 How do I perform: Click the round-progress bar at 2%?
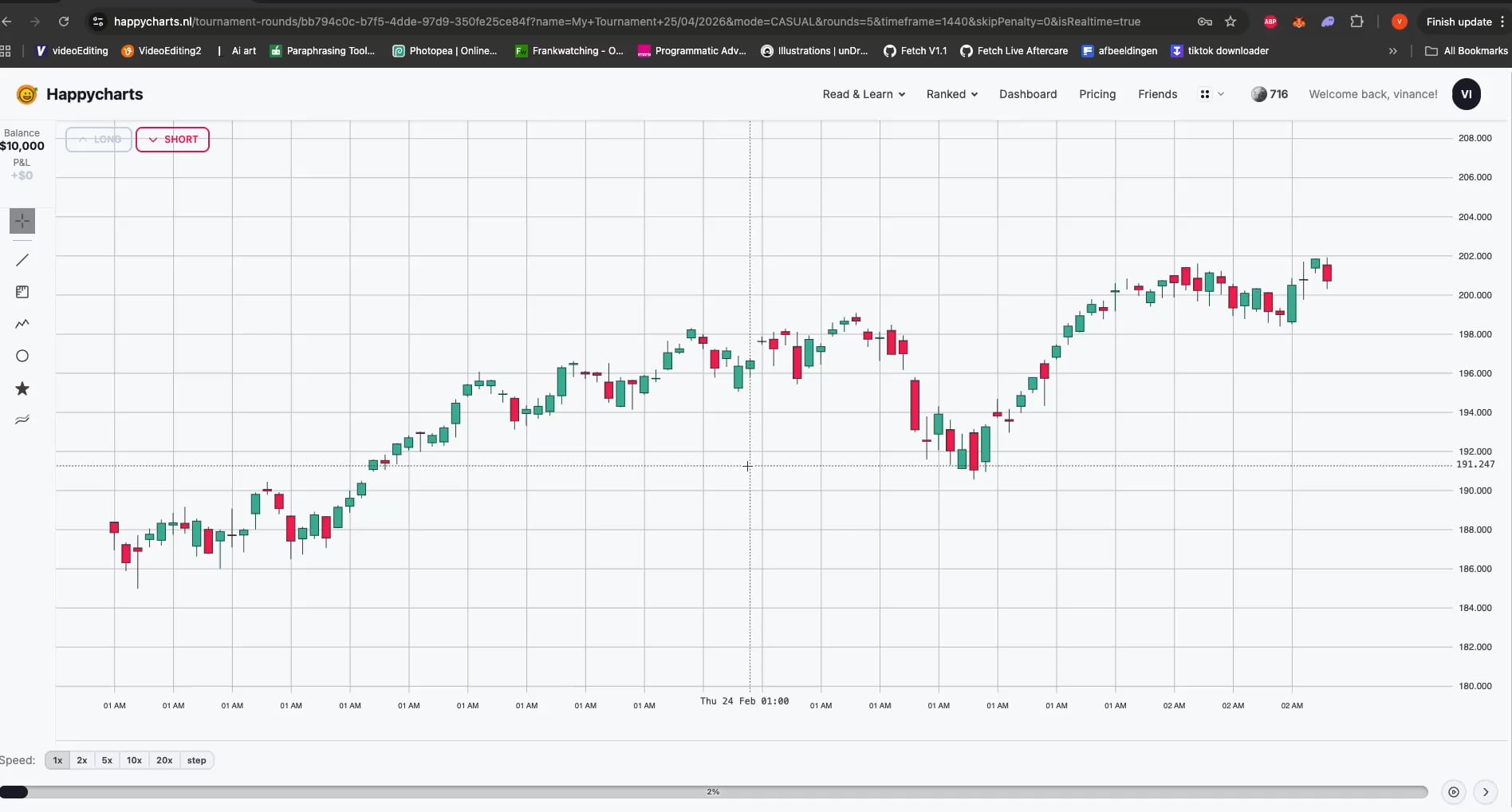click(x=713, y=792)
